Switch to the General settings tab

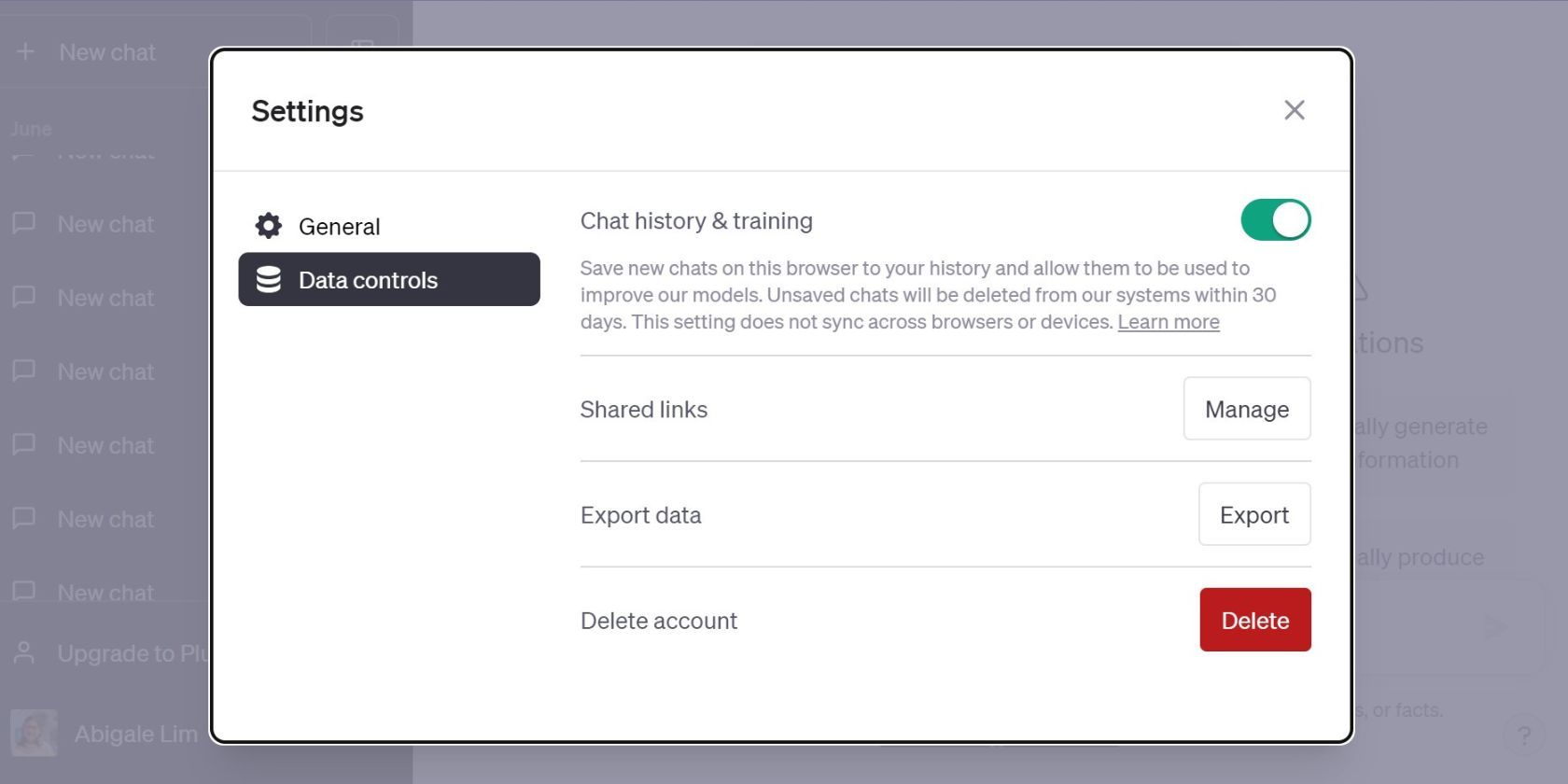pyautogui.click(x=339, y=226)
